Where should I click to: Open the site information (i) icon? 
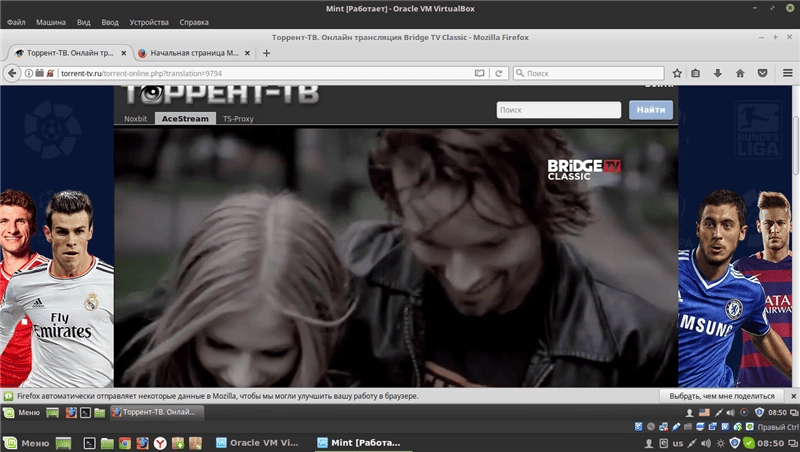tap(29, 73)
